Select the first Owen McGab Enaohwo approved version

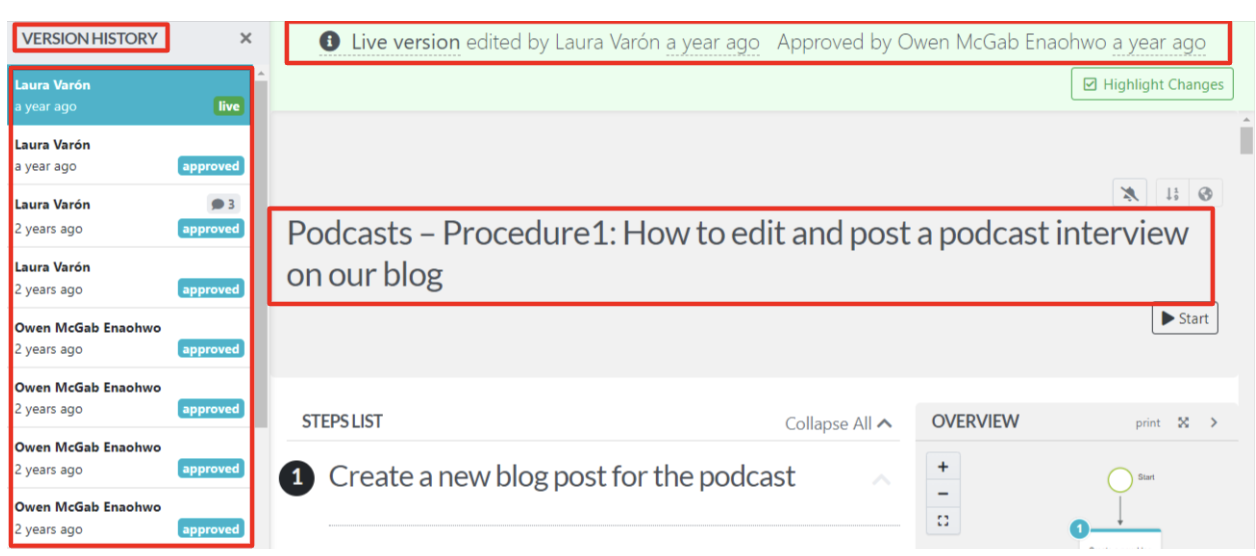click(128, 338)
